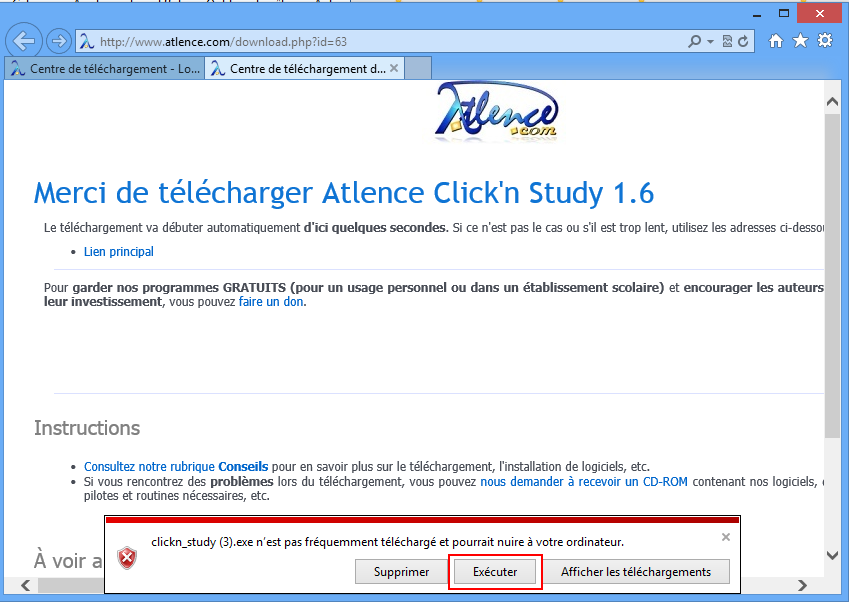Image resolution: width=849 pixels, height=602 pixels.
Task: Click 'Afficher les téléchargements' button
Action: (x=636, y=572)
